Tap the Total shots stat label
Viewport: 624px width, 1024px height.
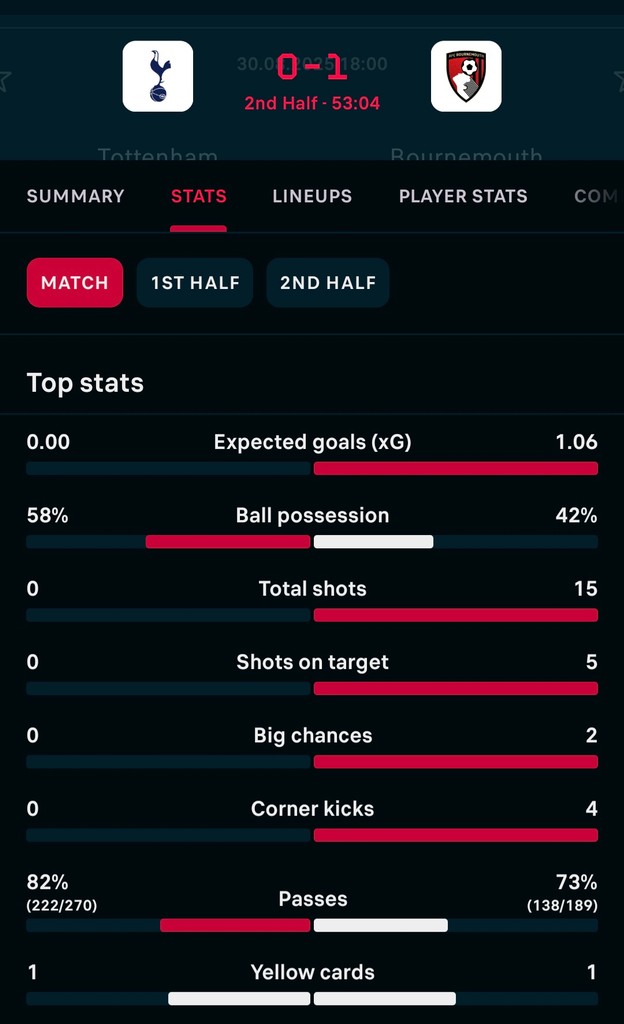point(312,588)
